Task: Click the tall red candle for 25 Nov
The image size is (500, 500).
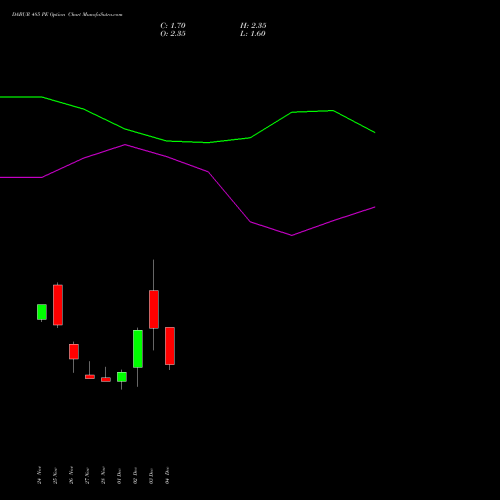Action: 58,305
